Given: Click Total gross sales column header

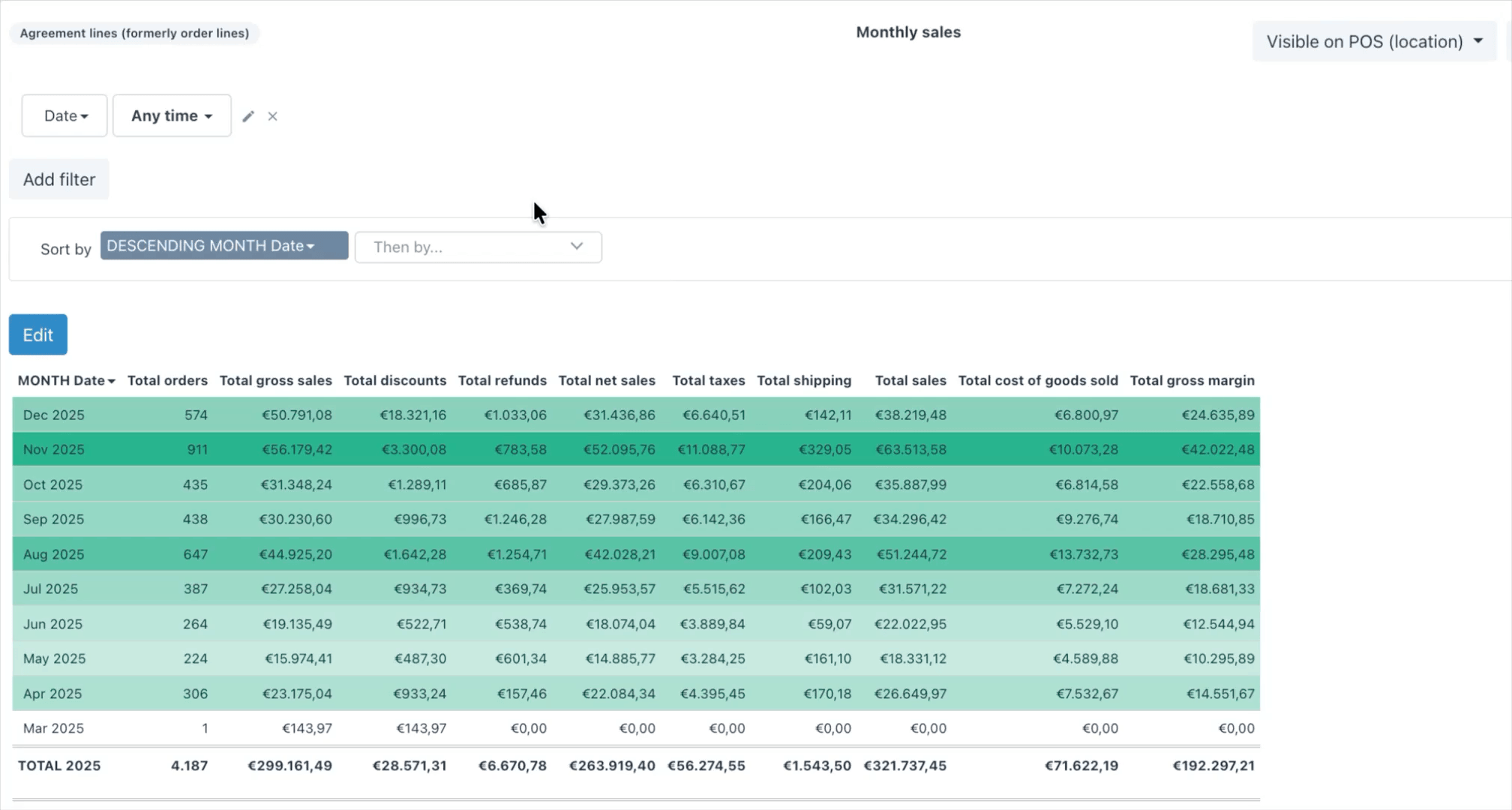Looking at the screenshot, I should (x=275, y=380).
